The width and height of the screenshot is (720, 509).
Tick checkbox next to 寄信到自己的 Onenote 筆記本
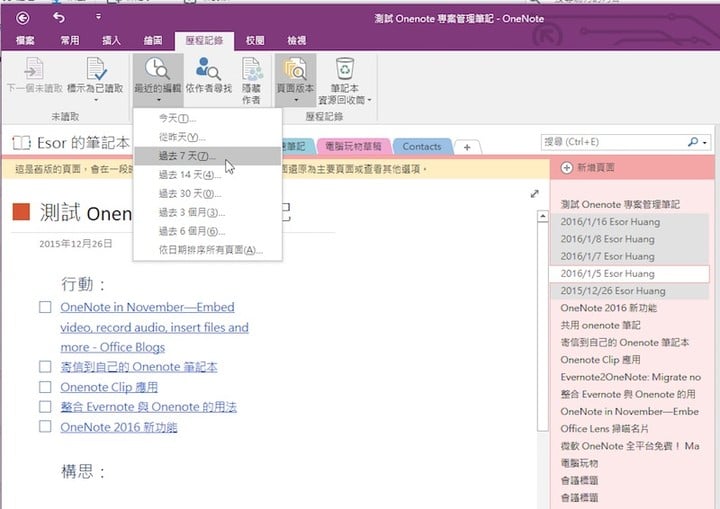point(45,367)
